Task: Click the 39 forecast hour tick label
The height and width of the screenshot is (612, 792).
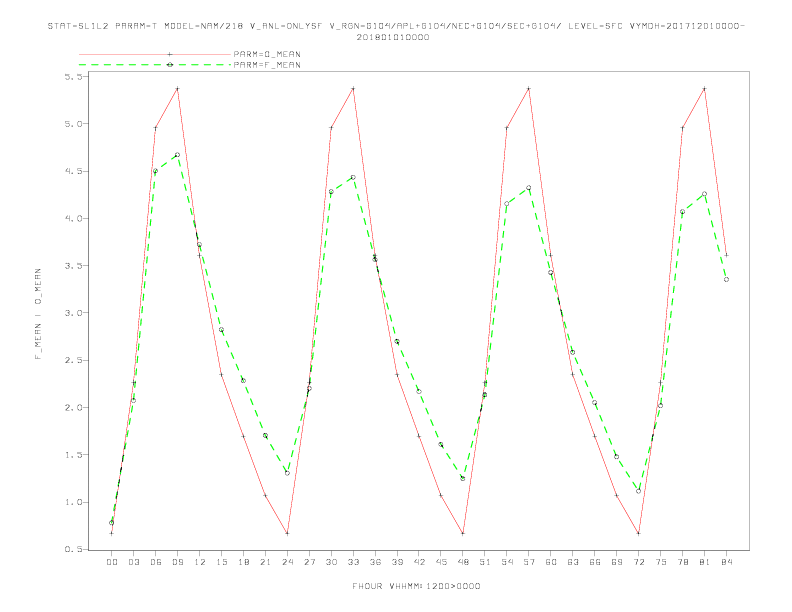Action: pos(397,562)
